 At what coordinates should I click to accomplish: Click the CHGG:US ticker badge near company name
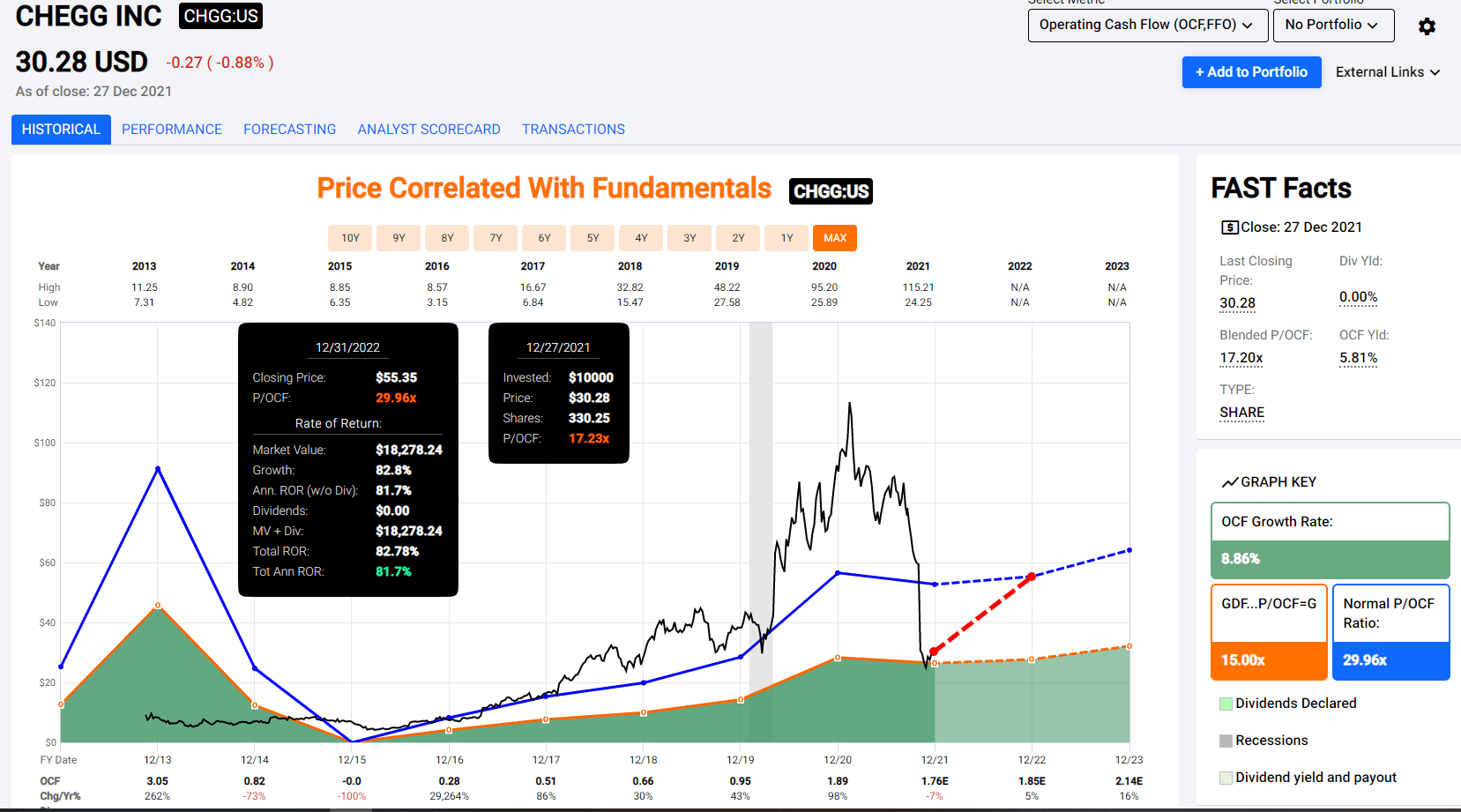coord(220,16)
